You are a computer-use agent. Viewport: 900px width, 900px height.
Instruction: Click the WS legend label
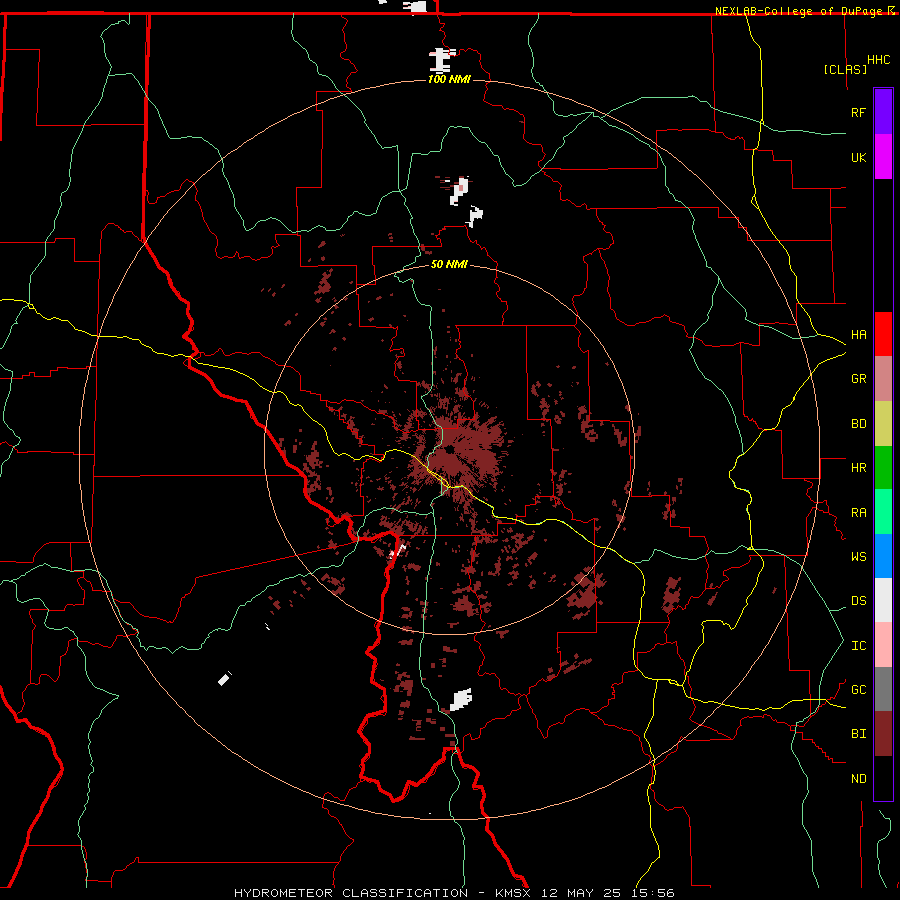click(858, 557)
